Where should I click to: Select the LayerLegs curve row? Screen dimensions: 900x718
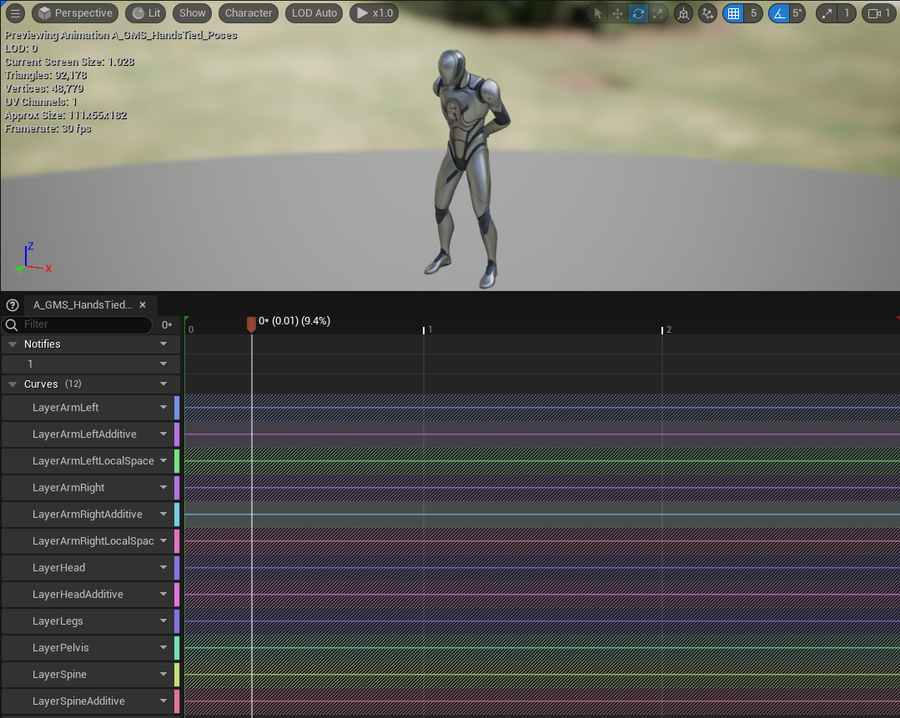point(91,621)
